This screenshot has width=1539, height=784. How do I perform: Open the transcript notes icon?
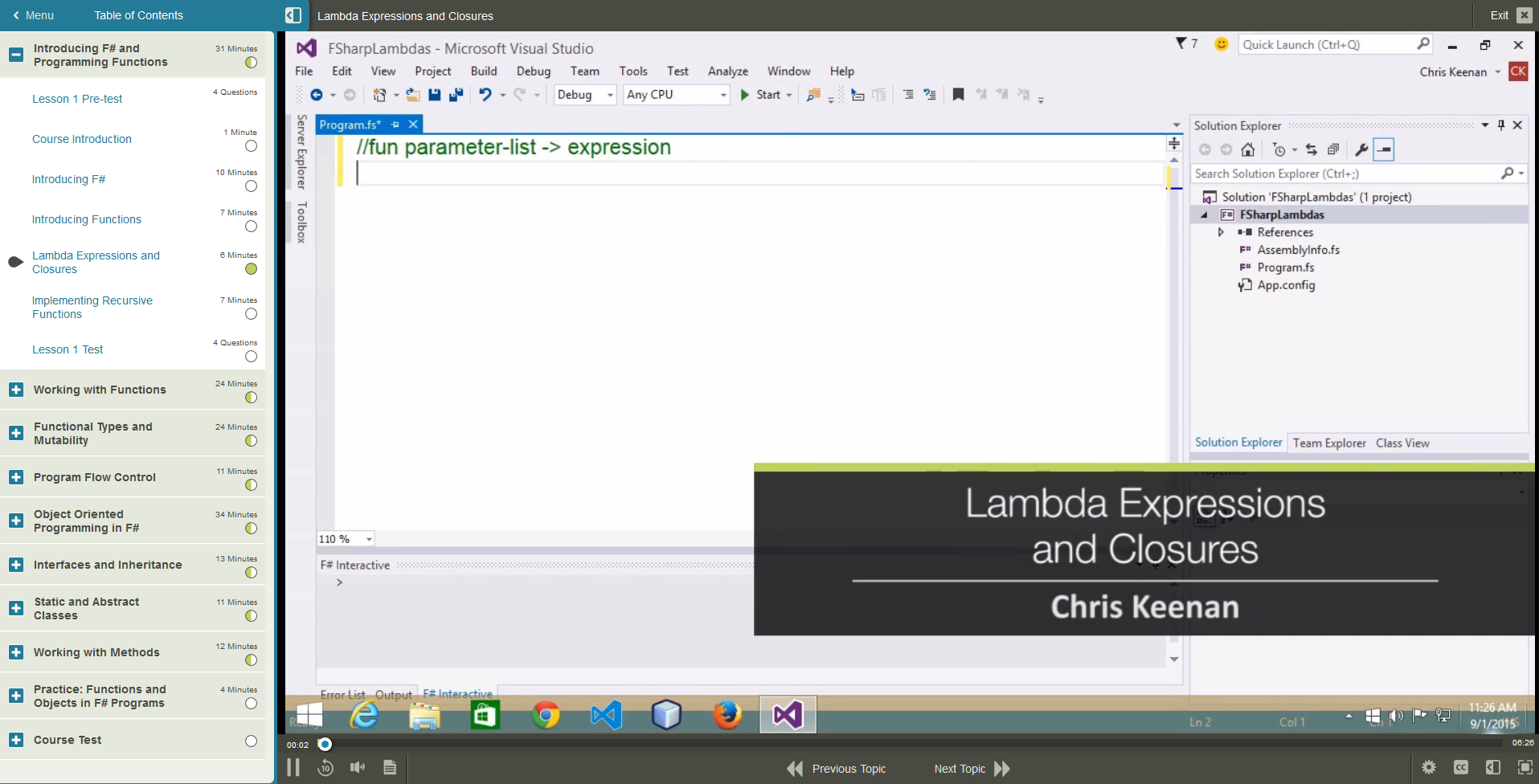[390, 768]
